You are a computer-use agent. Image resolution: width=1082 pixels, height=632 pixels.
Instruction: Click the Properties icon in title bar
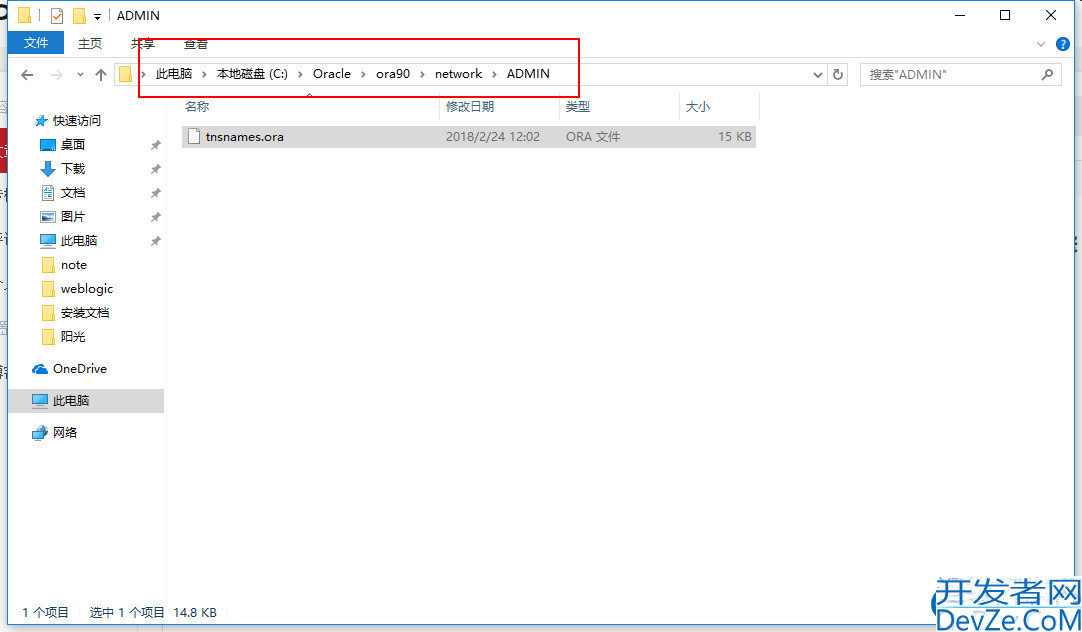57,16
